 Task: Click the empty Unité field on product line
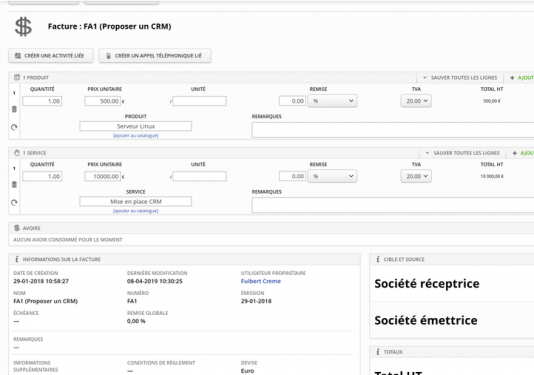(x=200, y=101)
